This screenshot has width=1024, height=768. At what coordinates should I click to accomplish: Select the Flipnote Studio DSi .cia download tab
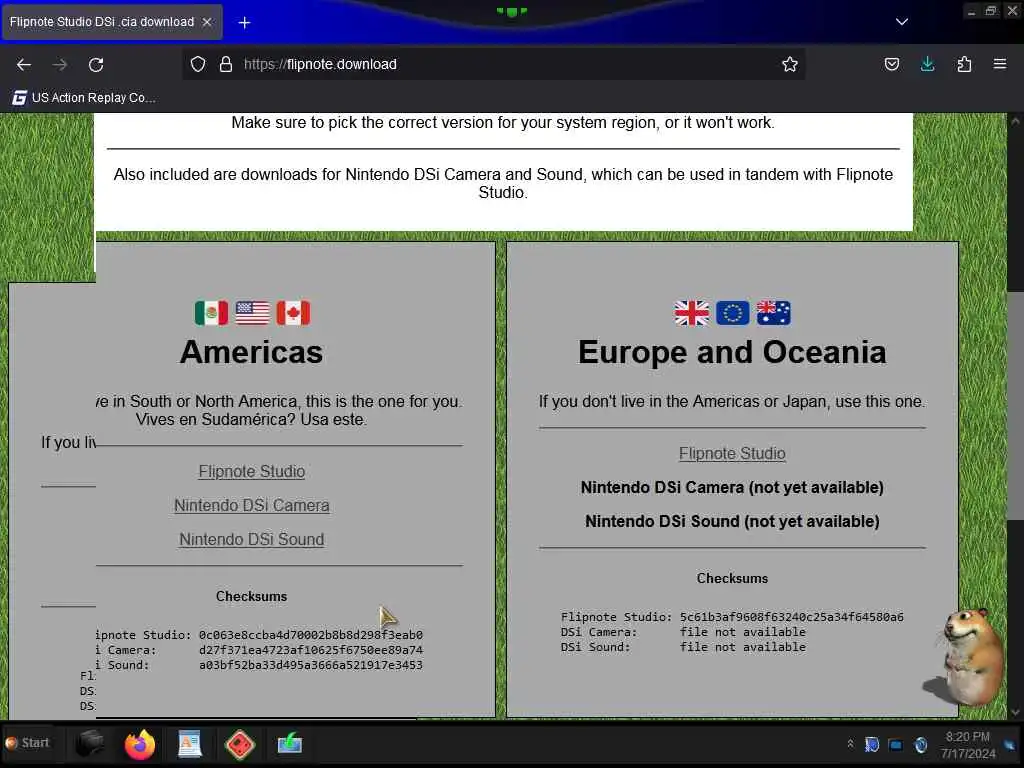click(x=111, y=22)
